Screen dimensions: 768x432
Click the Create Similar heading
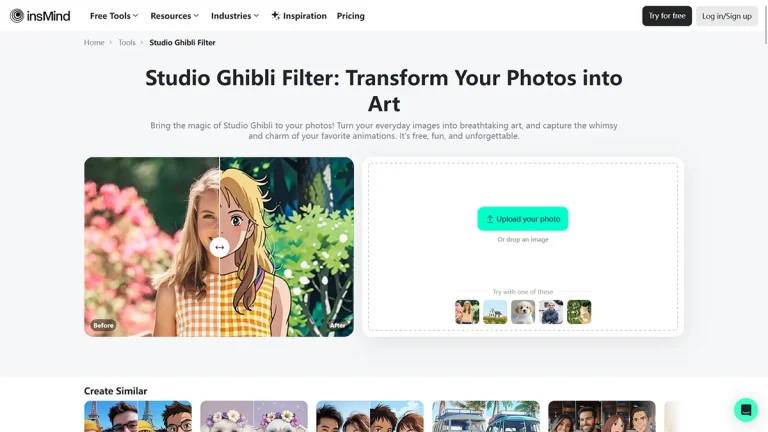(x=116, y=391)
